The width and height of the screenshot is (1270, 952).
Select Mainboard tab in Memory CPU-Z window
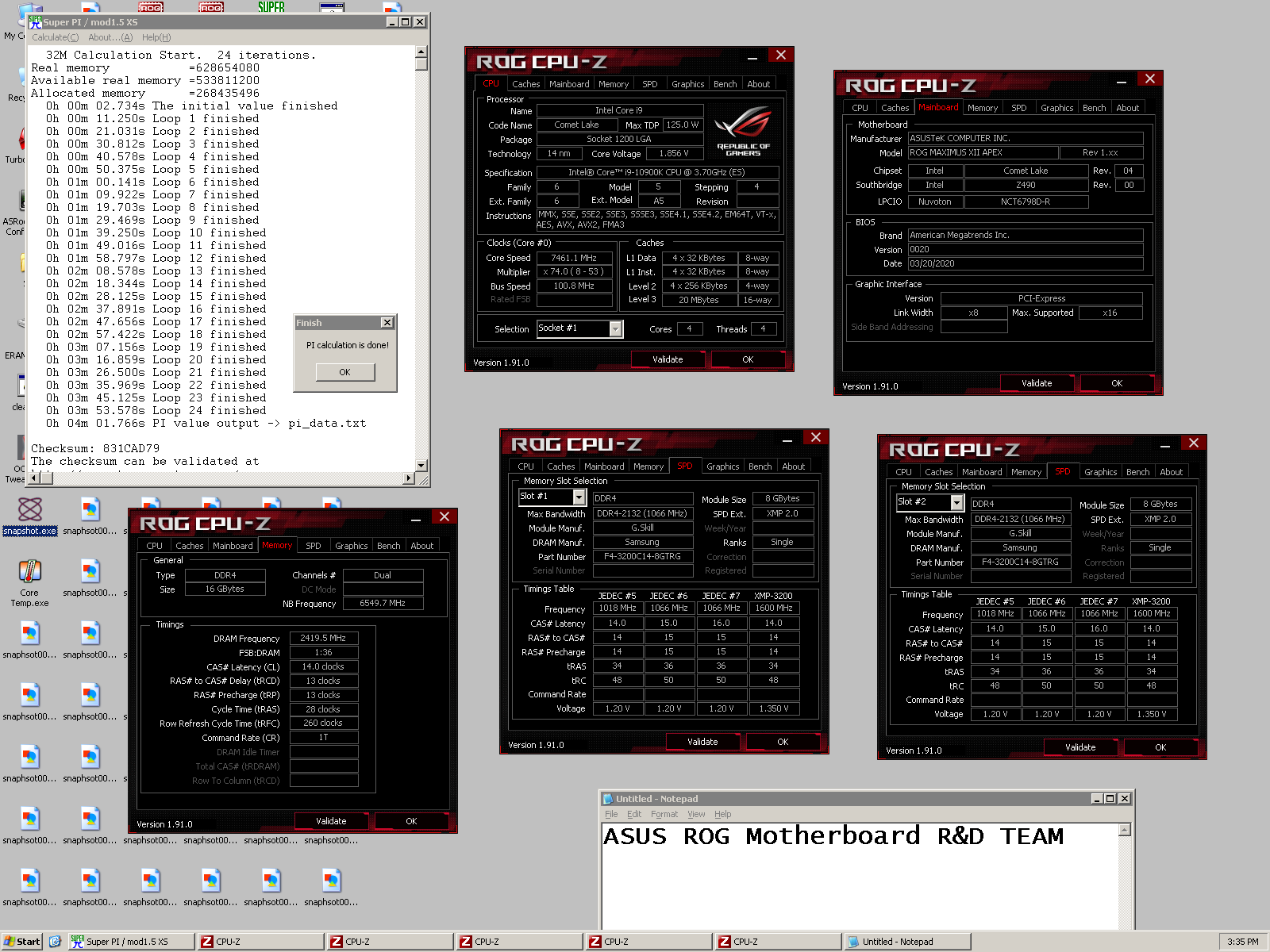point(233,546)
